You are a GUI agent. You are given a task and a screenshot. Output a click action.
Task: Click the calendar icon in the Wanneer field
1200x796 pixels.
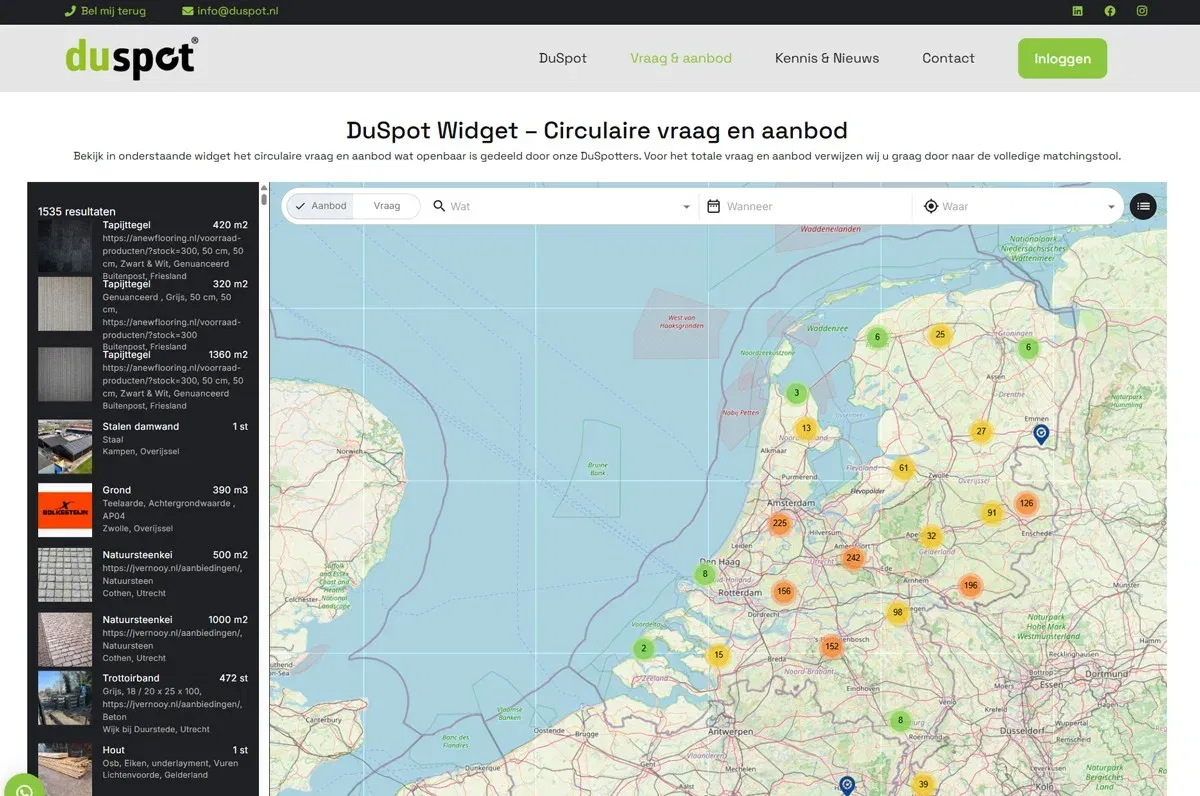pos(713,206)
